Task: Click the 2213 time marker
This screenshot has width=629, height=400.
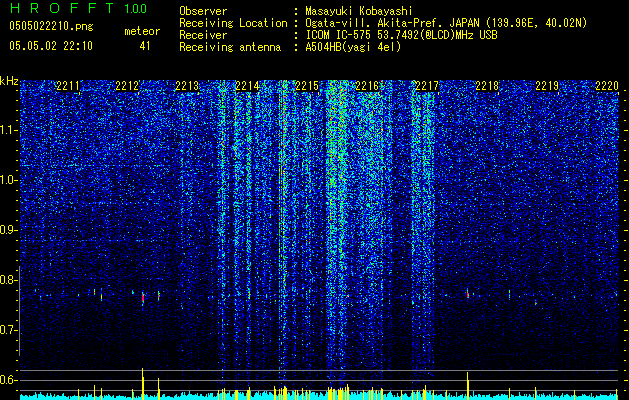Action: click(187, 86)
